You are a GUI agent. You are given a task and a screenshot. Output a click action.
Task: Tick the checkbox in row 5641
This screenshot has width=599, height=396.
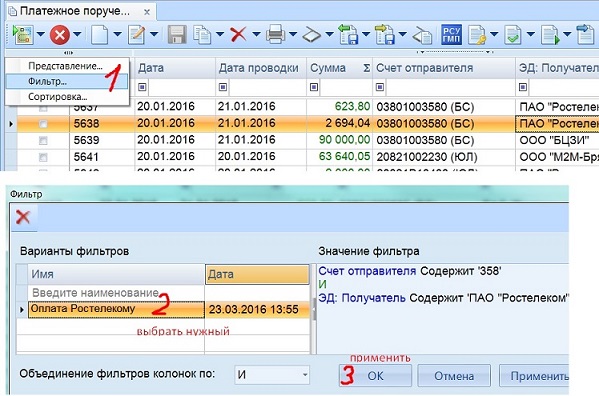pyautogui.click(x=43, y=157)
